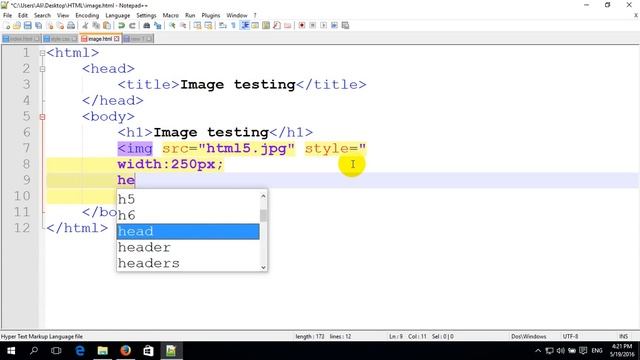Start macro recording with red record icon
Viewport: 640px width, 360px height.
(302, 25)
